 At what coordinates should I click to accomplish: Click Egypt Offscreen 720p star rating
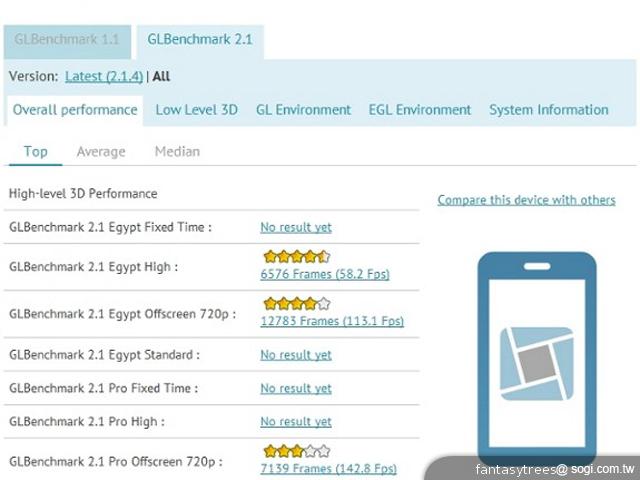tap(296, 304)
